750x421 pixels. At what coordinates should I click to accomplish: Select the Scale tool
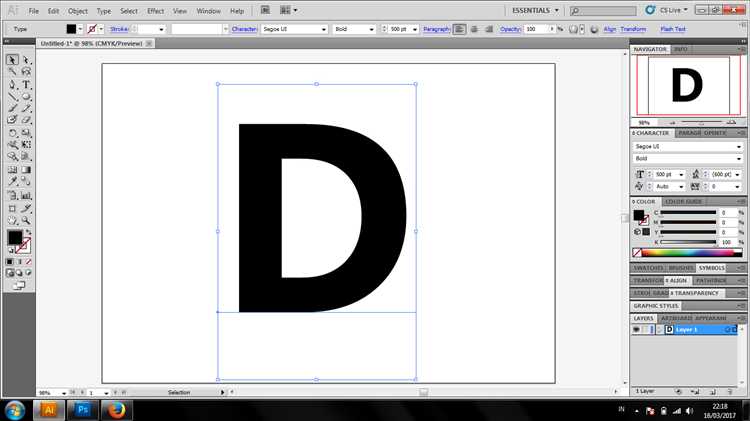tap(26, 133)
